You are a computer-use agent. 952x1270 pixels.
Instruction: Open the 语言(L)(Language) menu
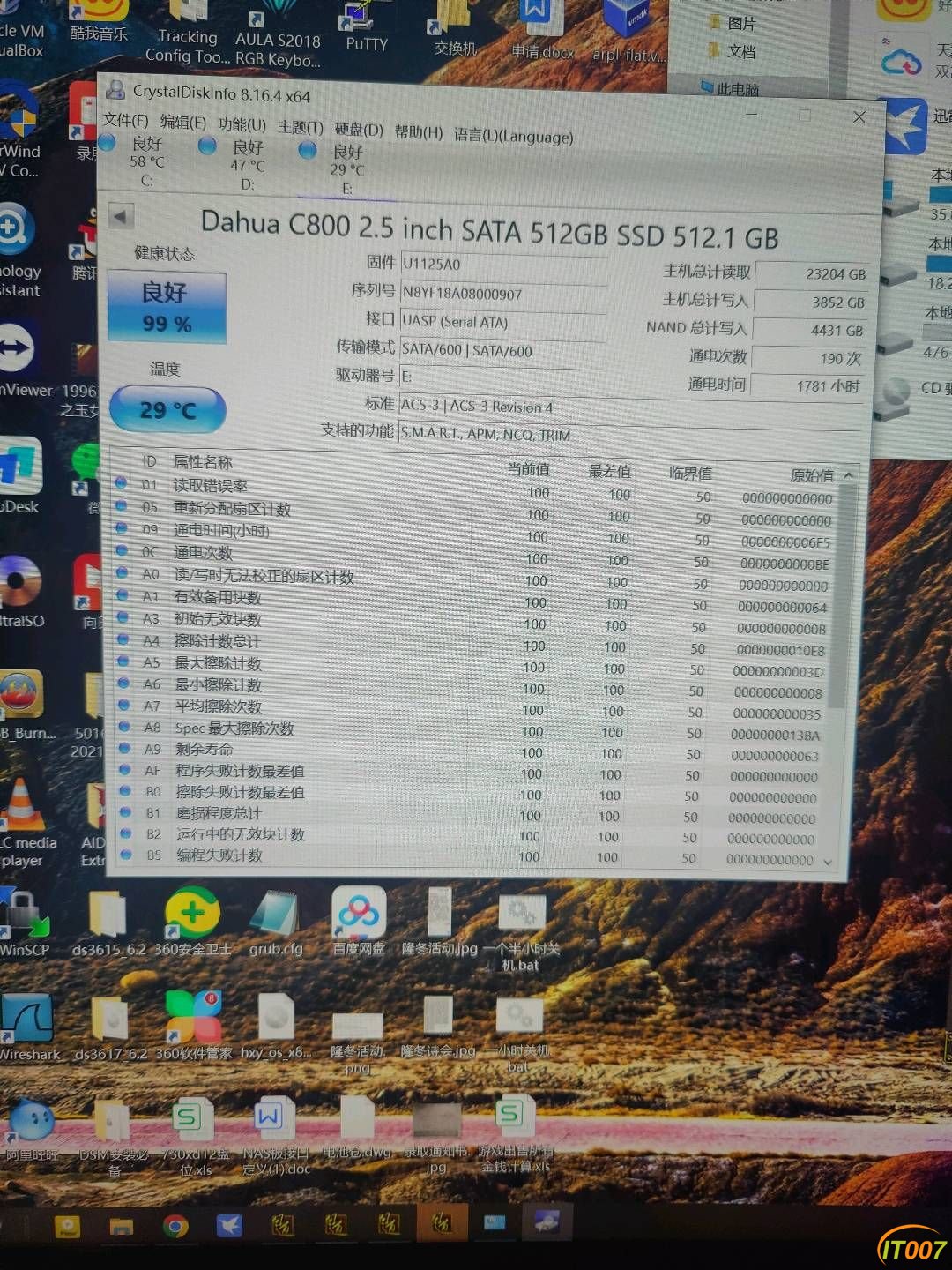(514, 135)
